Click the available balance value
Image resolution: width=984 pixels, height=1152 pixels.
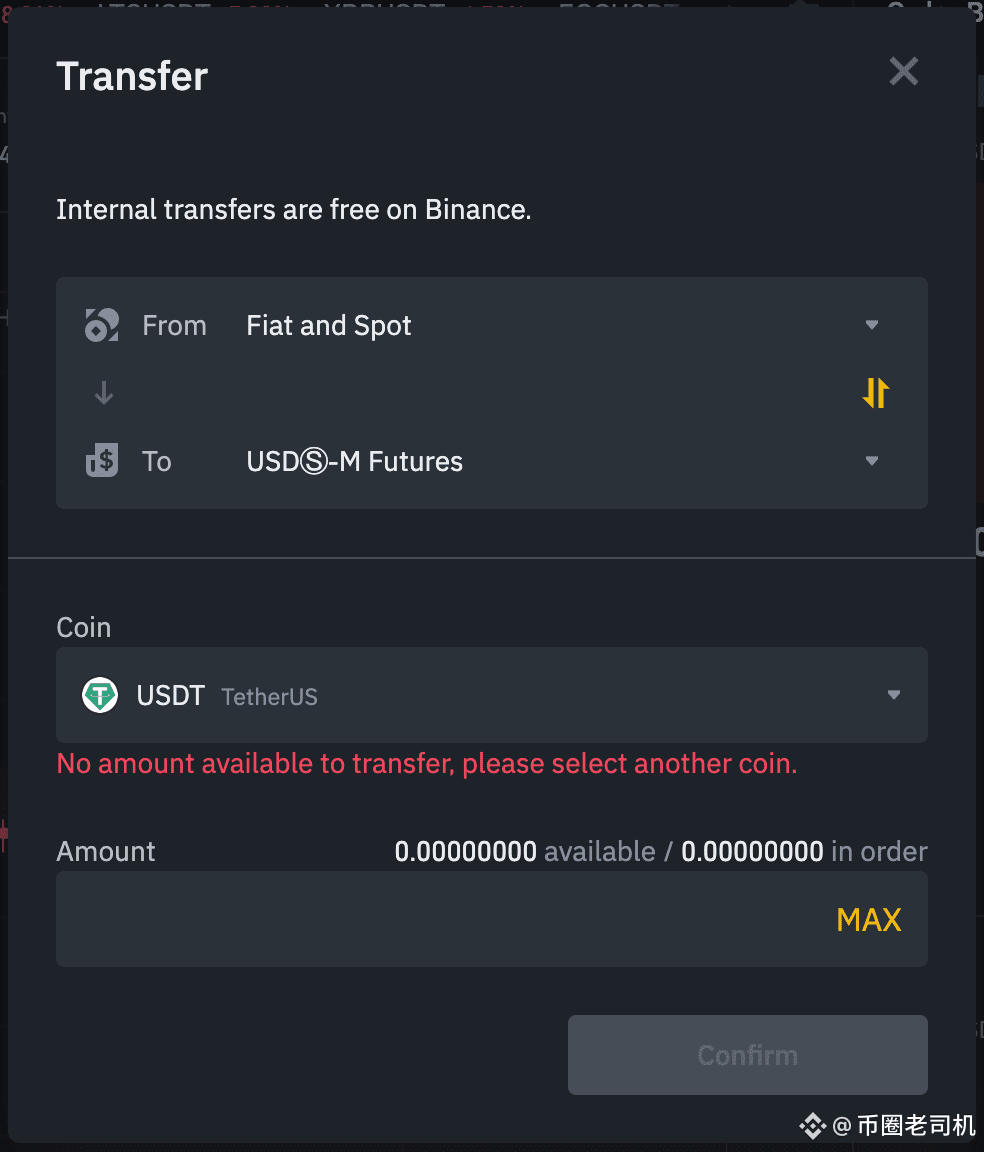coord(466,852)
